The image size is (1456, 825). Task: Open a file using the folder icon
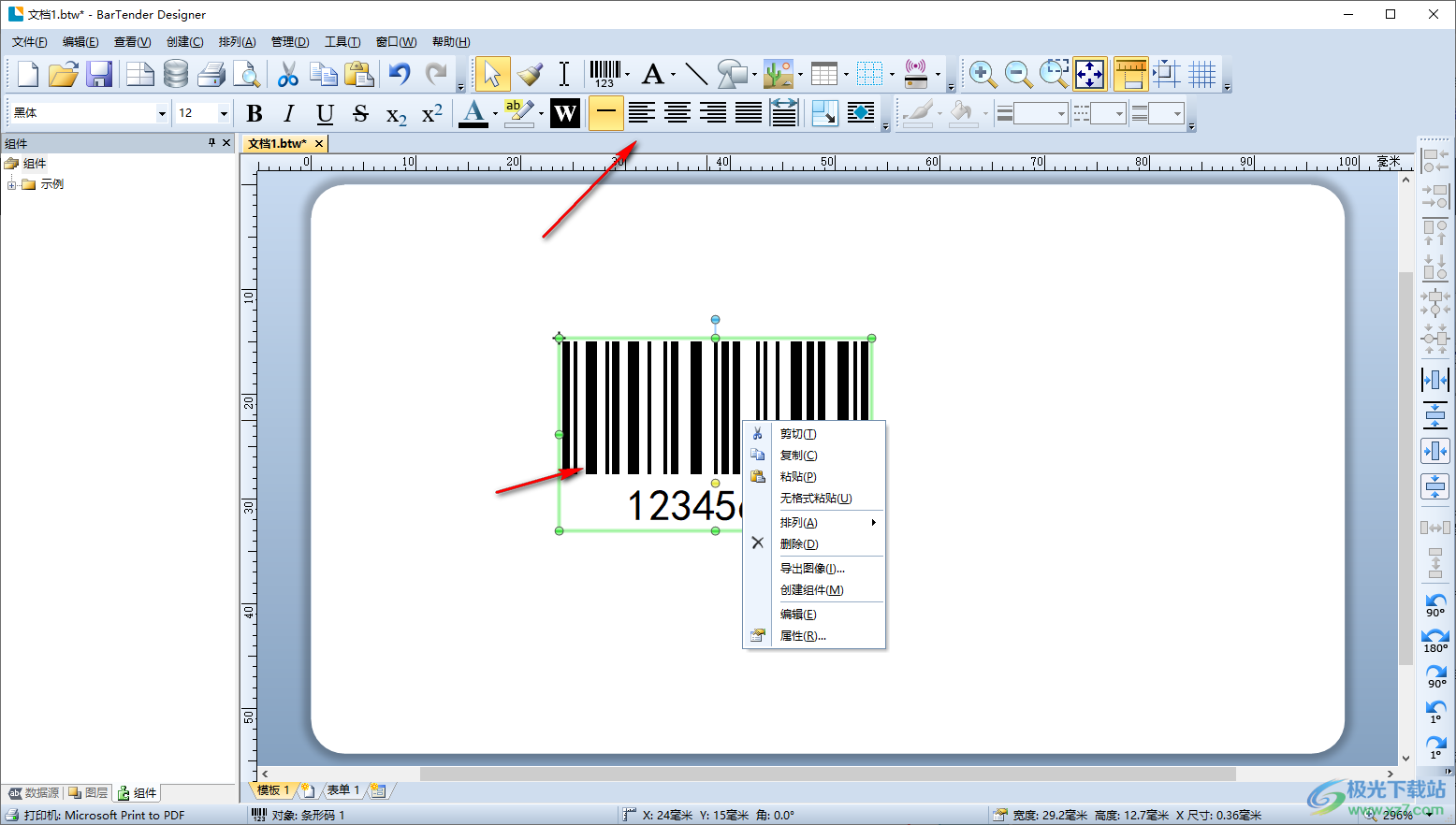[64, 74]
